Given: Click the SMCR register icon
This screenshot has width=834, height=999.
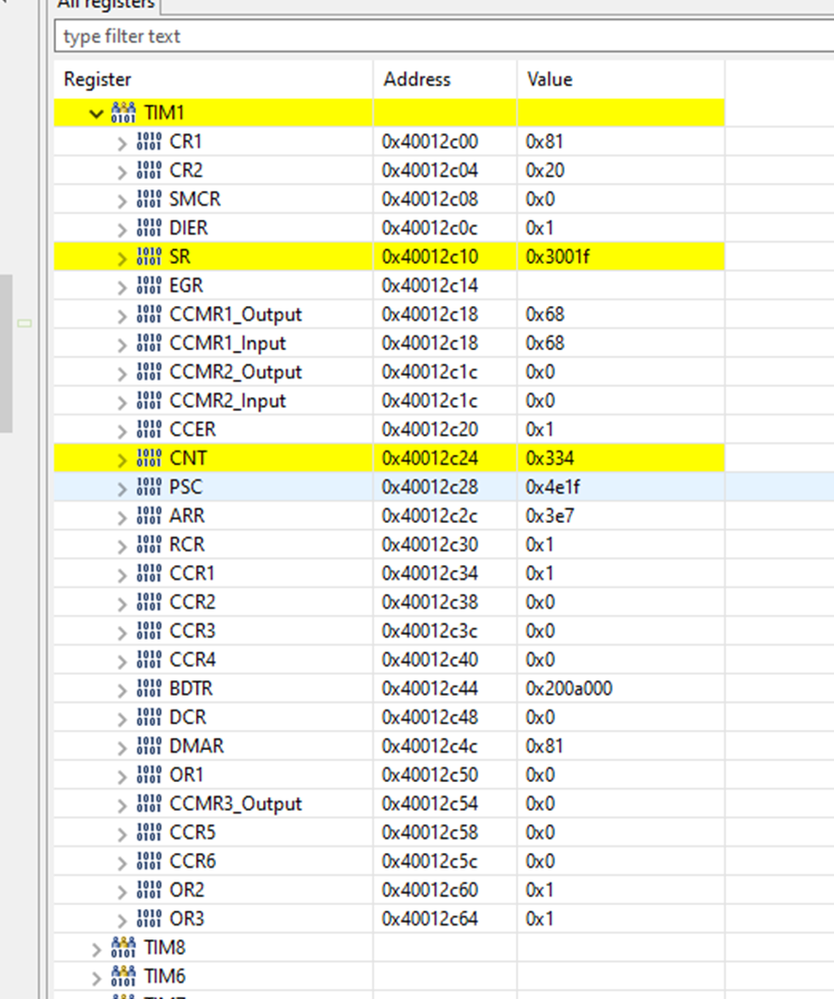Looking at the screenshot, I should (x=148, y=199).
